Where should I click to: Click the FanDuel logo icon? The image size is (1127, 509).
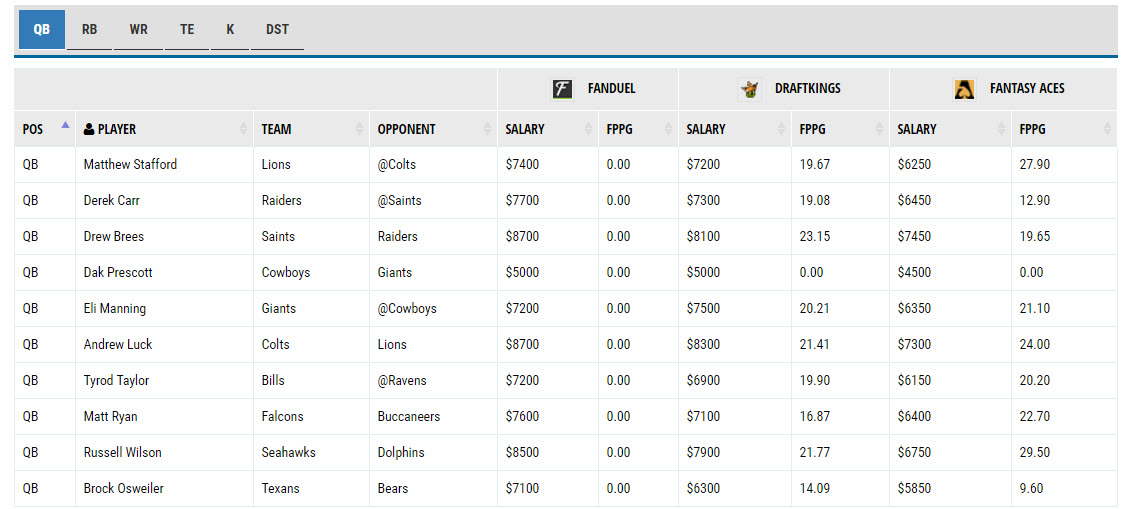click(562, 89)
